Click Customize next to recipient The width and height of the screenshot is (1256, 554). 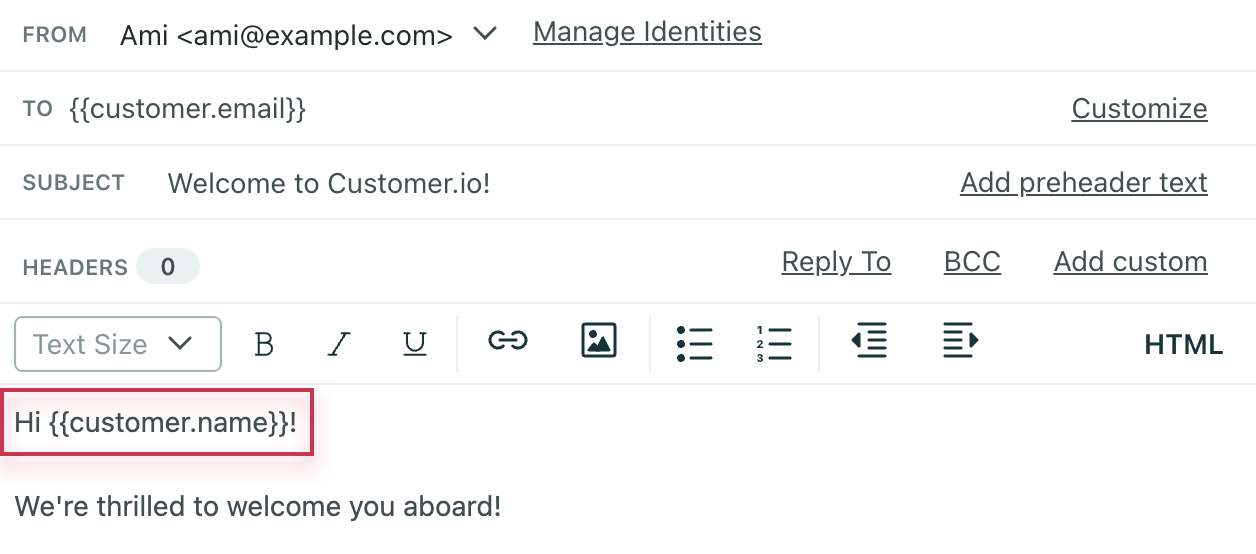click(1139, 108)
